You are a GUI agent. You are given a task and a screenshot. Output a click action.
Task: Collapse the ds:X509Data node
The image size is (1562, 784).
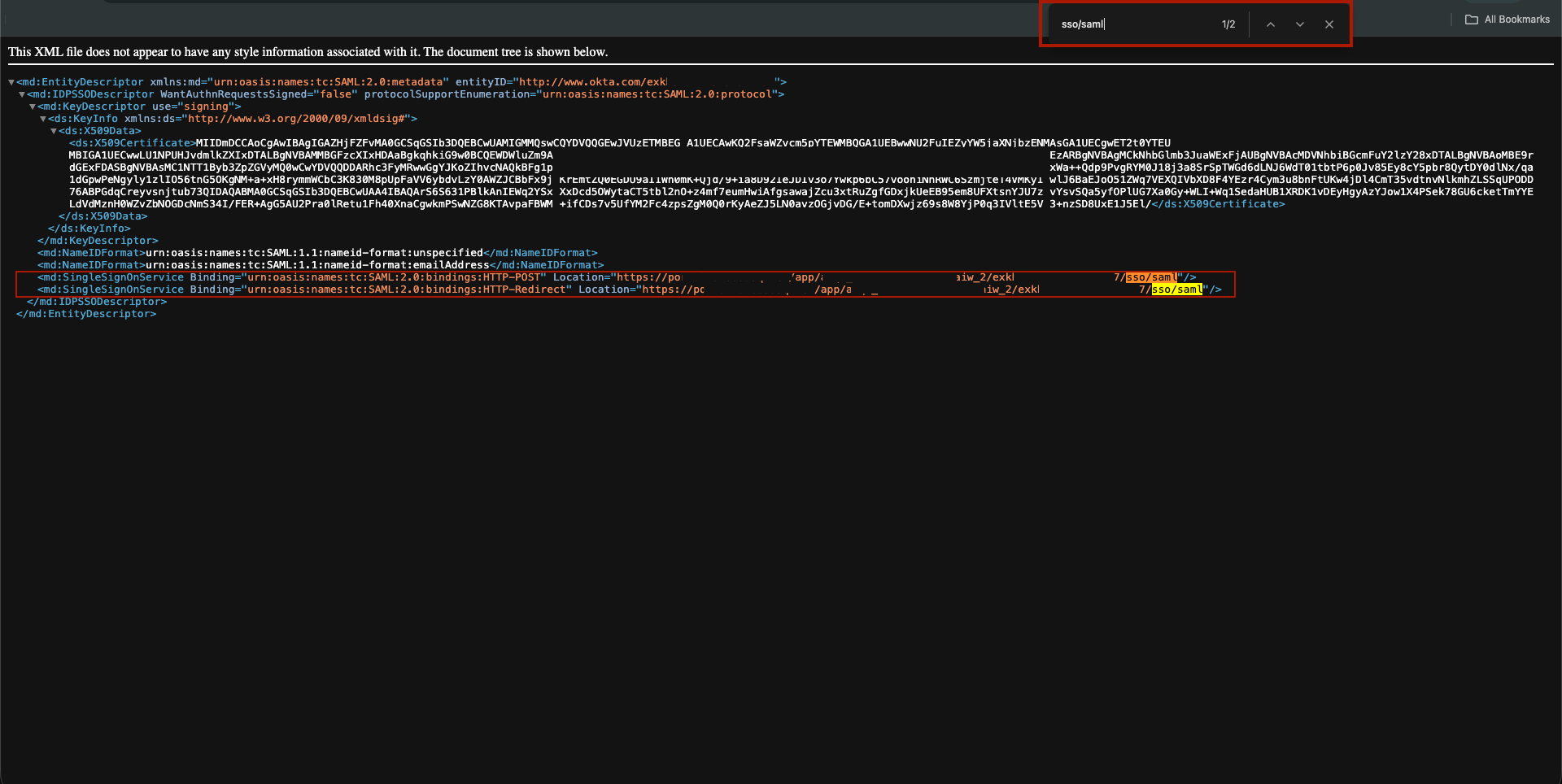54,131
